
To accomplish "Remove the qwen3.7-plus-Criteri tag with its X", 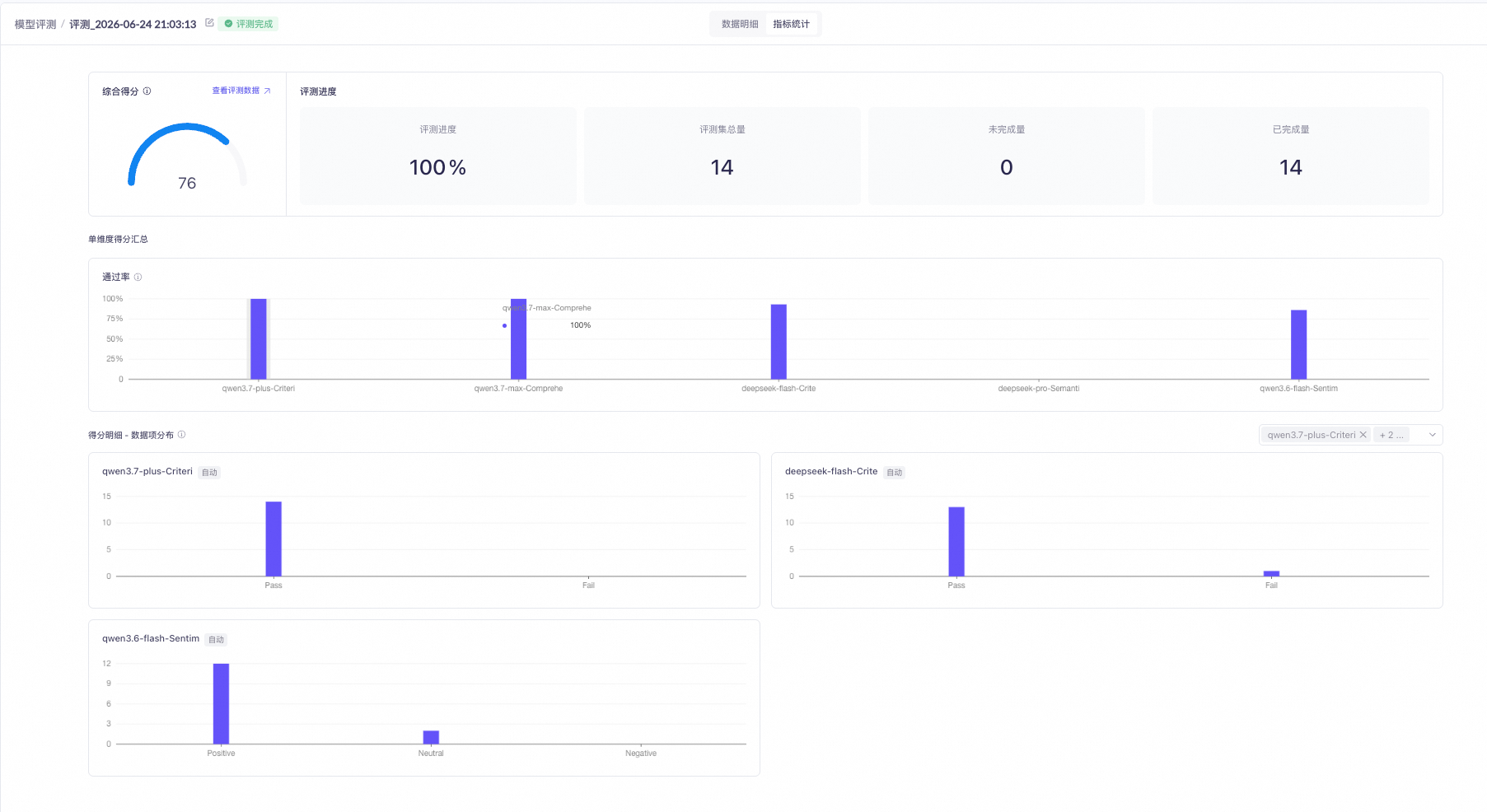I will click(x=1363, y=435).
